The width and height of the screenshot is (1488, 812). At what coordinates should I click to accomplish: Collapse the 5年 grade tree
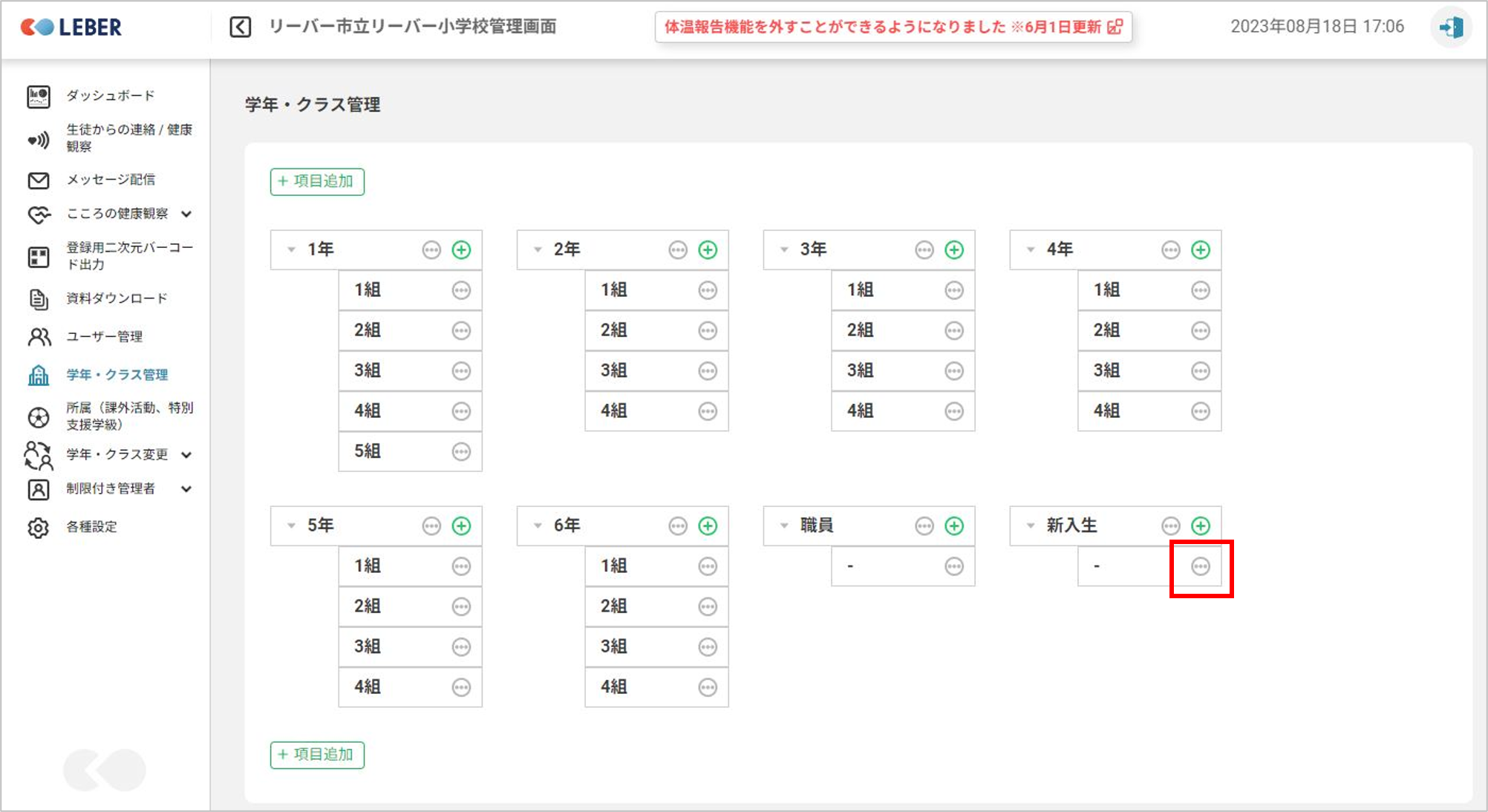click(291, 526)
